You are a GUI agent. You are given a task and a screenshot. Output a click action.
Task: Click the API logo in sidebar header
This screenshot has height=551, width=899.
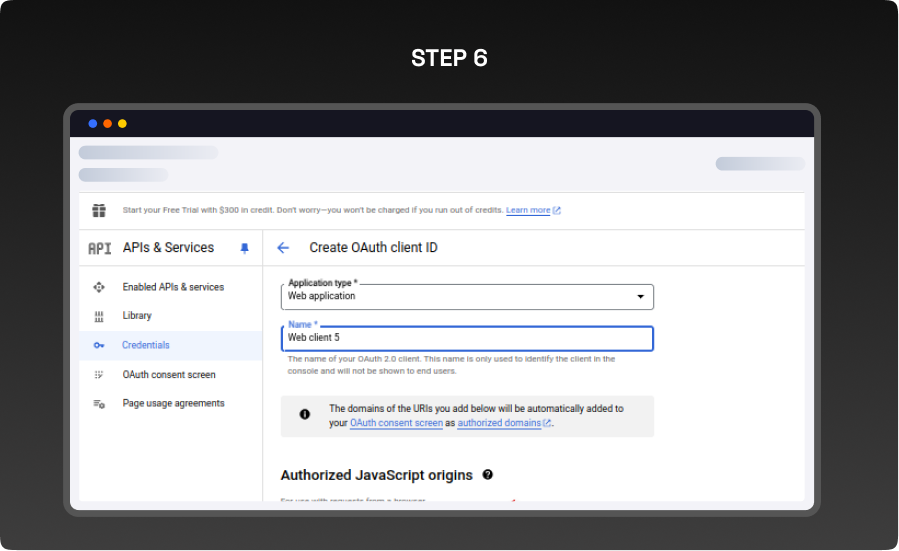click(x=99, y=248)
